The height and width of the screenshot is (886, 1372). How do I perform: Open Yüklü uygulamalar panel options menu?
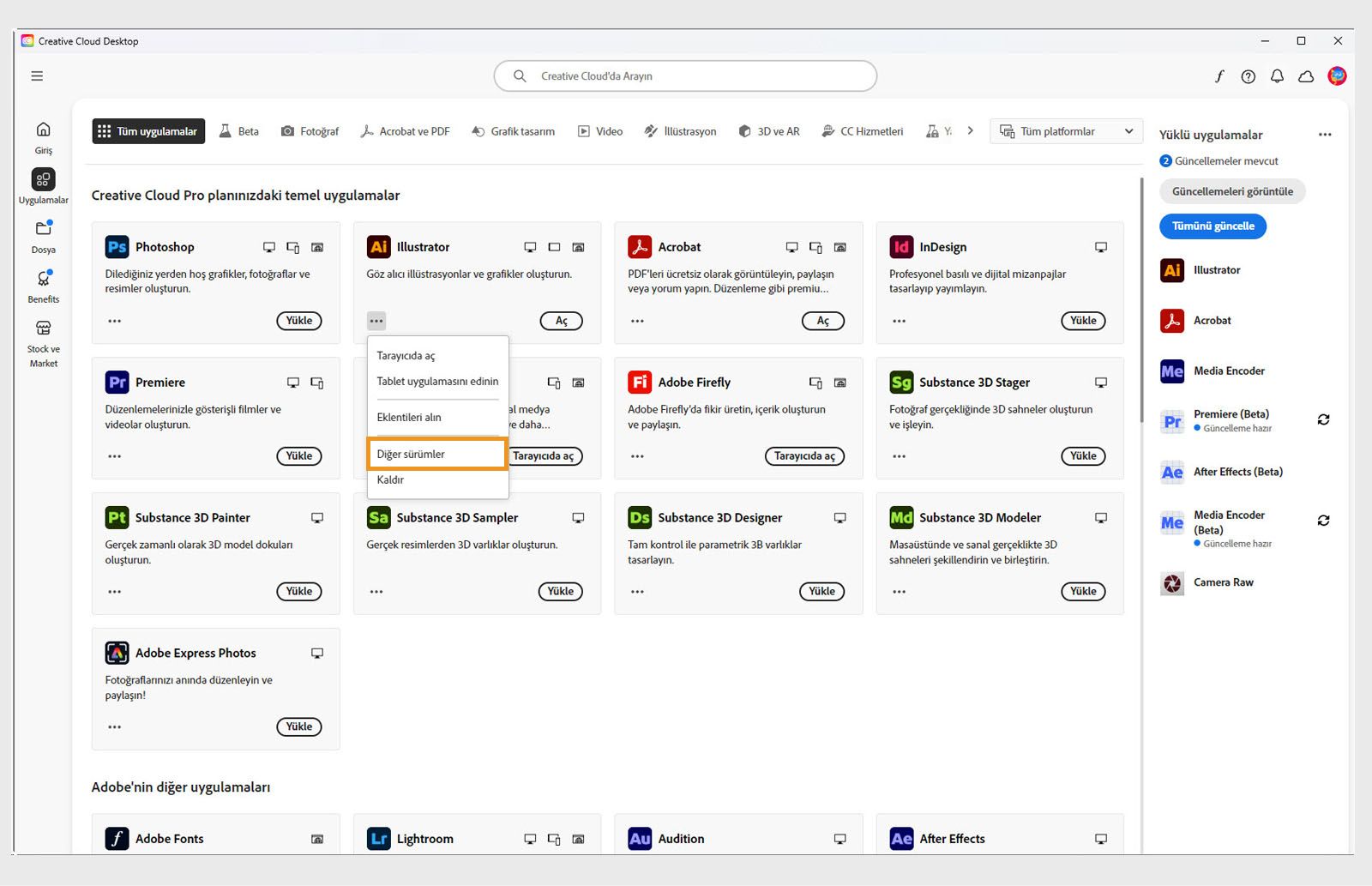click(x=1325, y=135)
